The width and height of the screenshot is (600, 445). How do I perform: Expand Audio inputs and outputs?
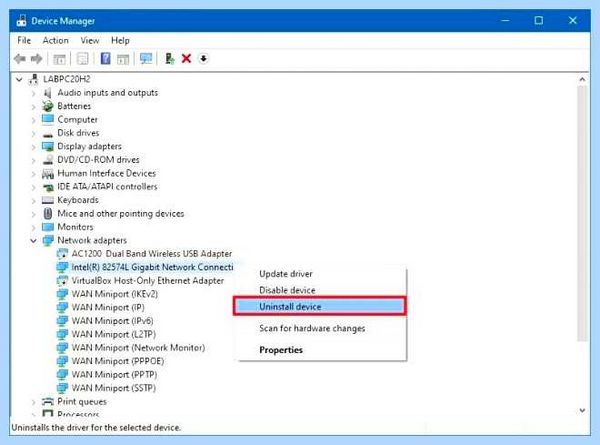point(34,93)
